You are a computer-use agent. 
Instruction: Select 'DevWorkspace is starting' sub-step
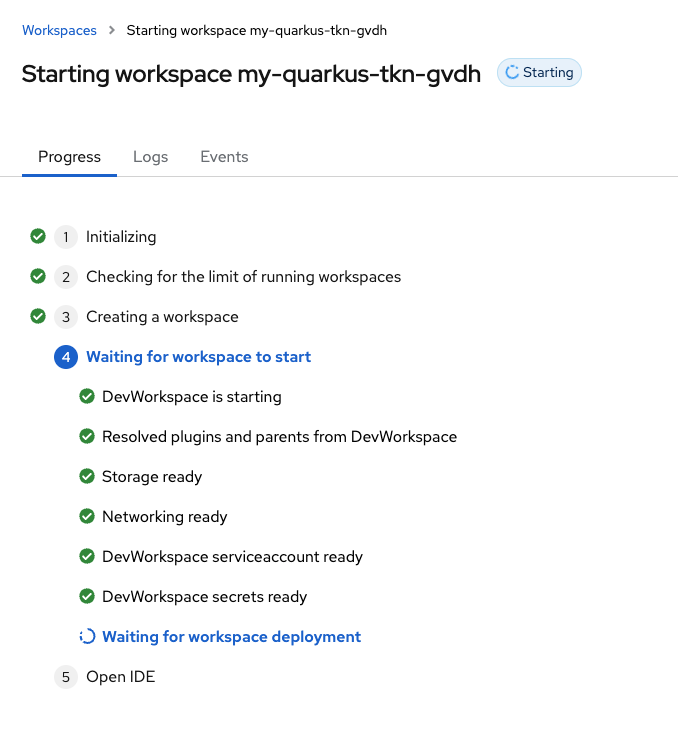(192, 397)
